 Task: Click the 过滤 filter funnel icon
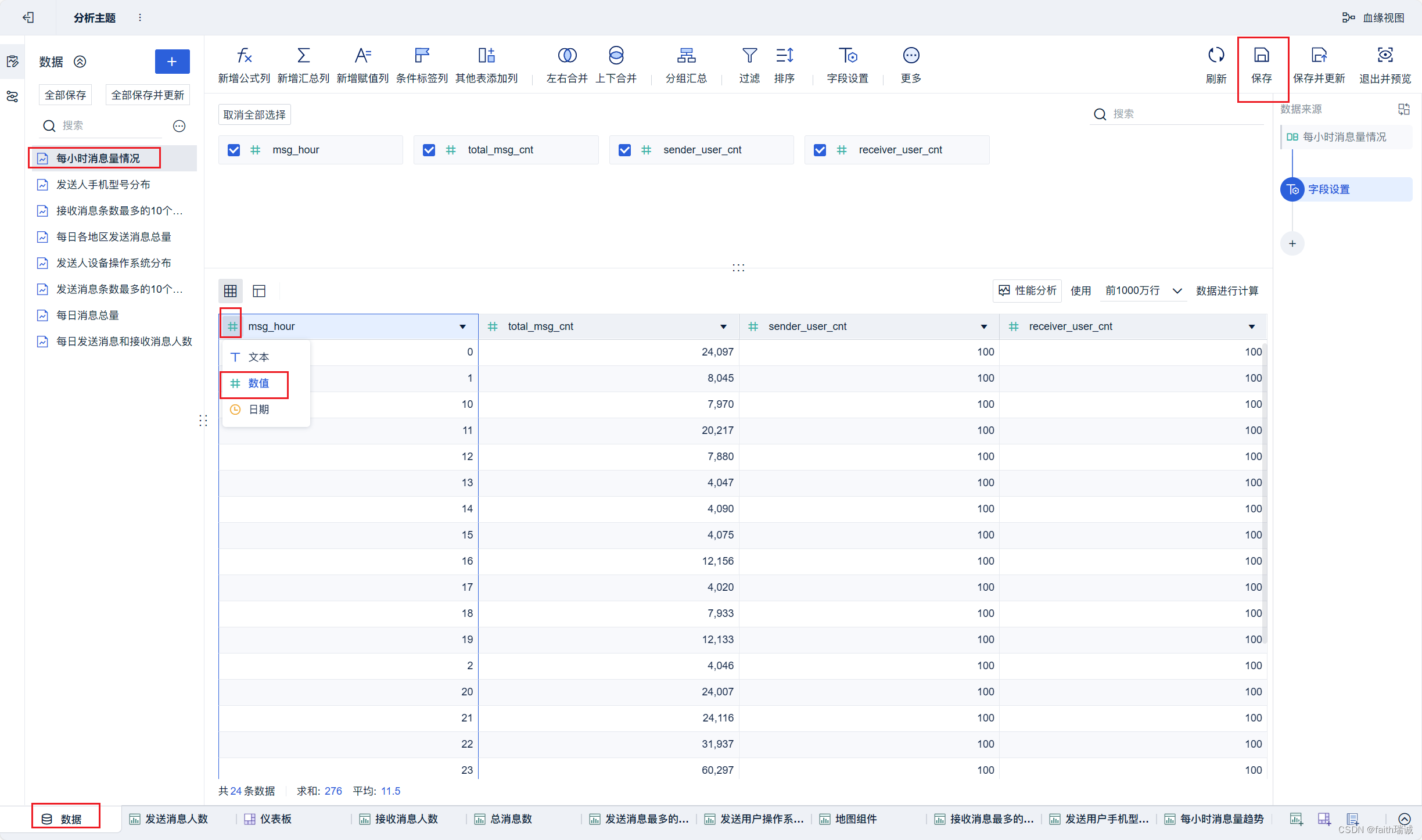coord(749,56)
